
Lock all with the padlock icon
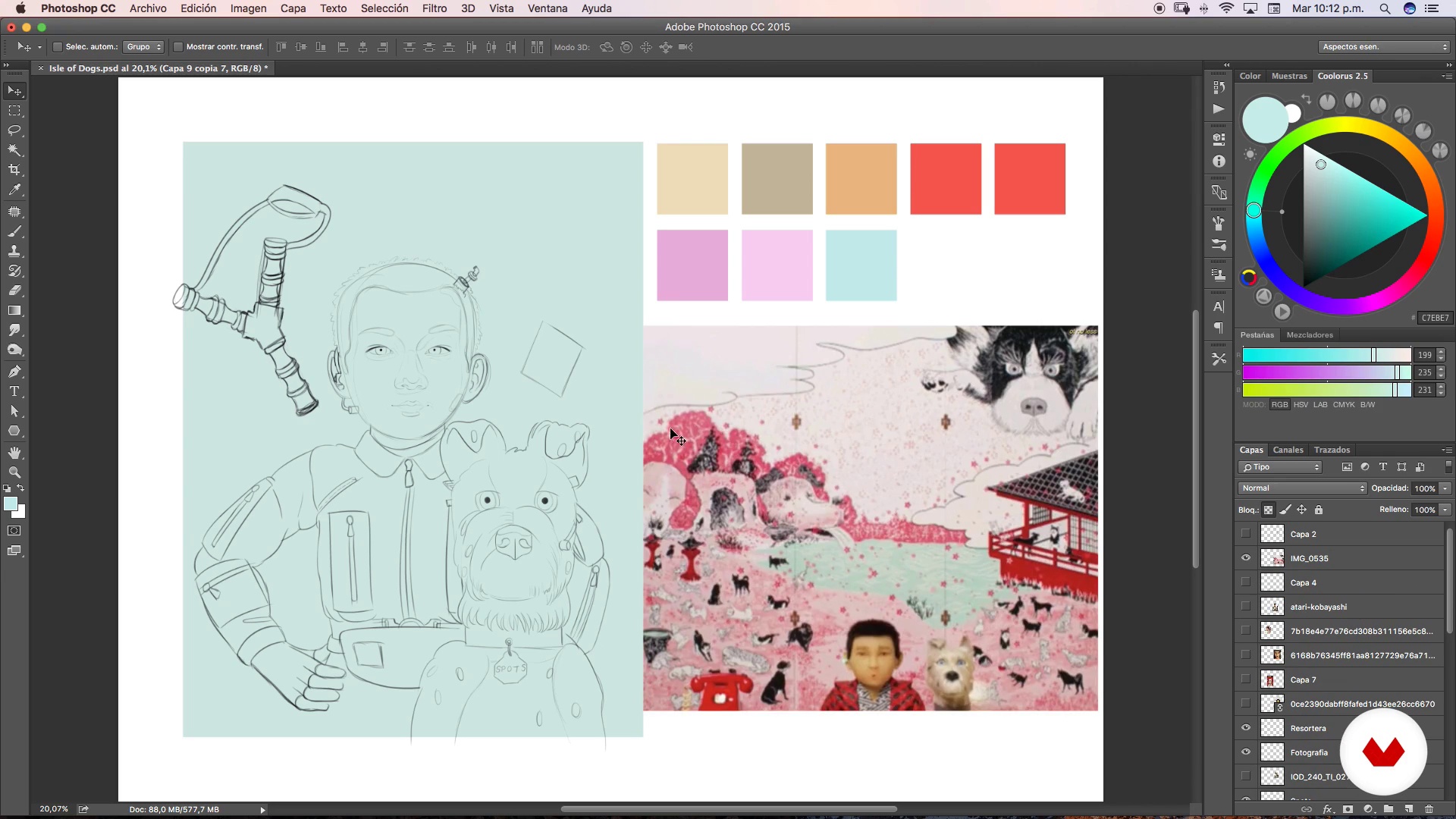[1319, 510]
